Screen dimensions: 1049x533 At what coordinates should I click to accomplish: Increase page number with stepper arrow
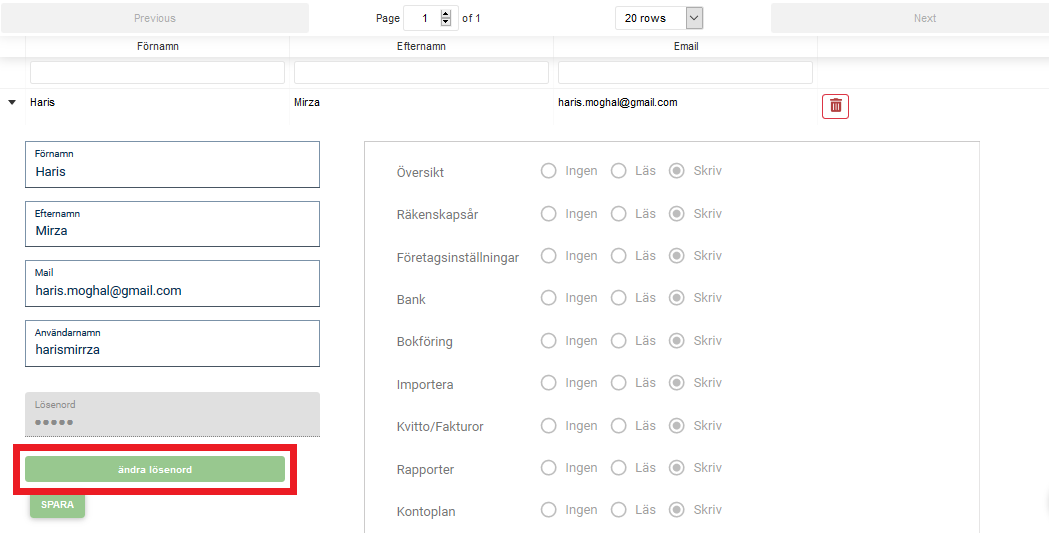pyautogui.click(x=446, y=13)
